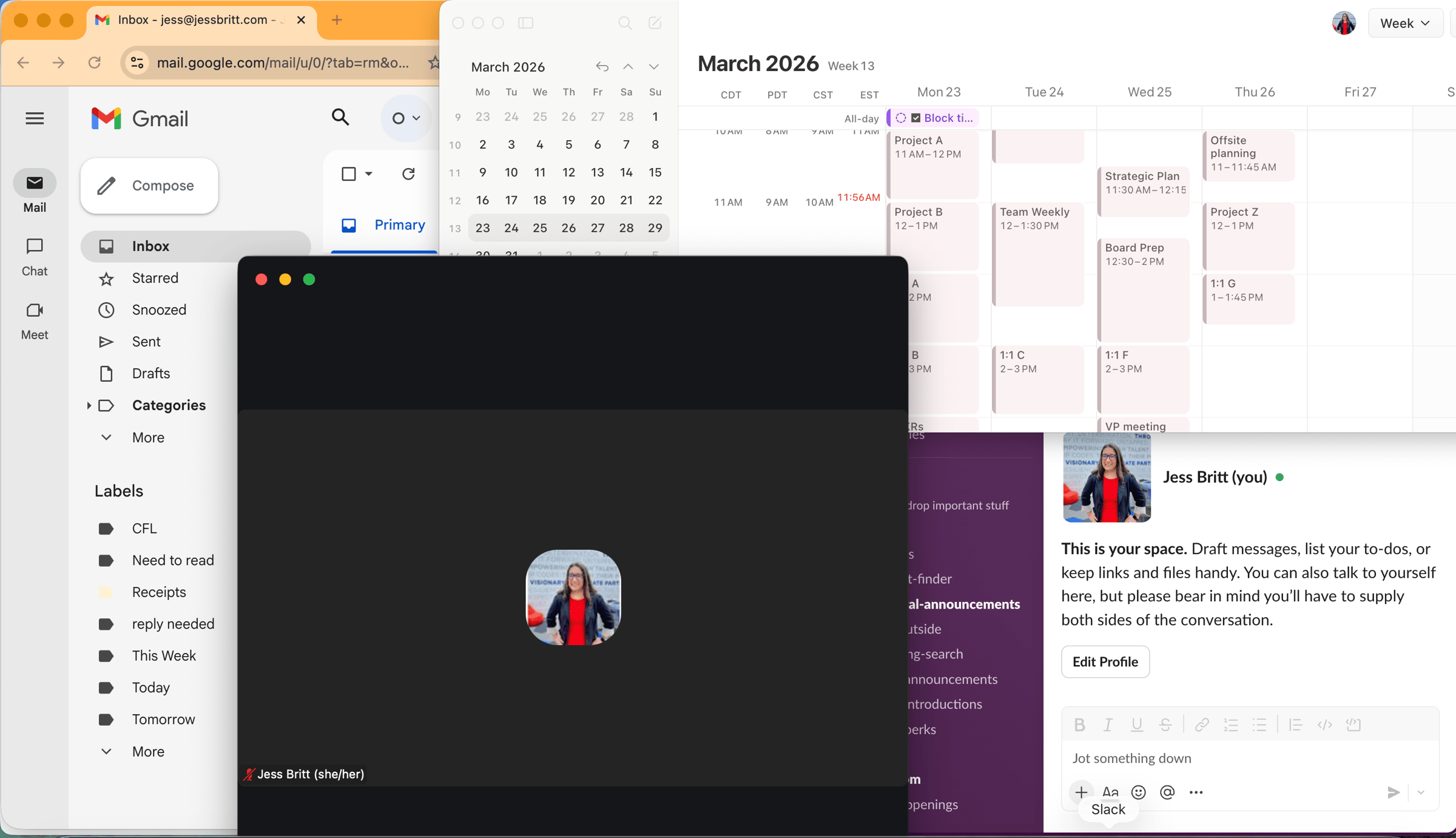Screen dimensions: 1456x838
Task: Insert a link via Slack formatting toolbar
Action: [1202, 724]
